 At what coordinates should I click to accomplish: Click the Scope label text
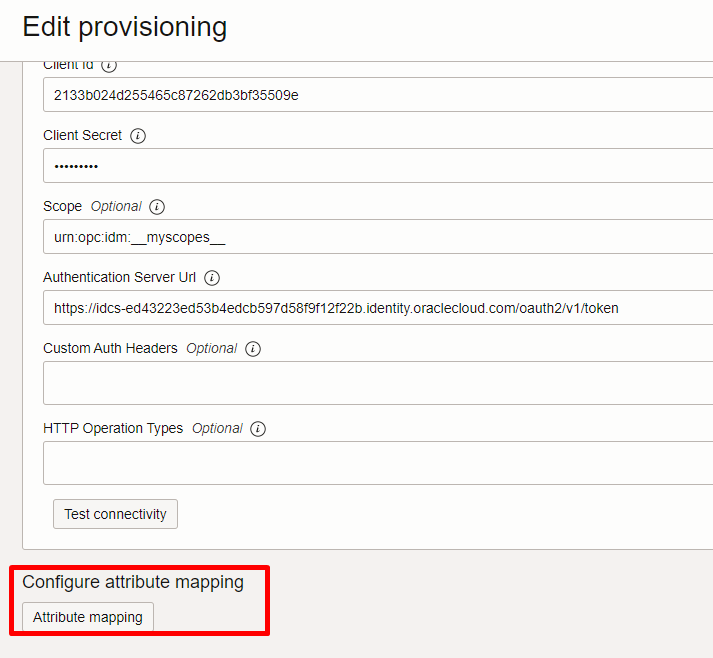(x=62, y=206)
